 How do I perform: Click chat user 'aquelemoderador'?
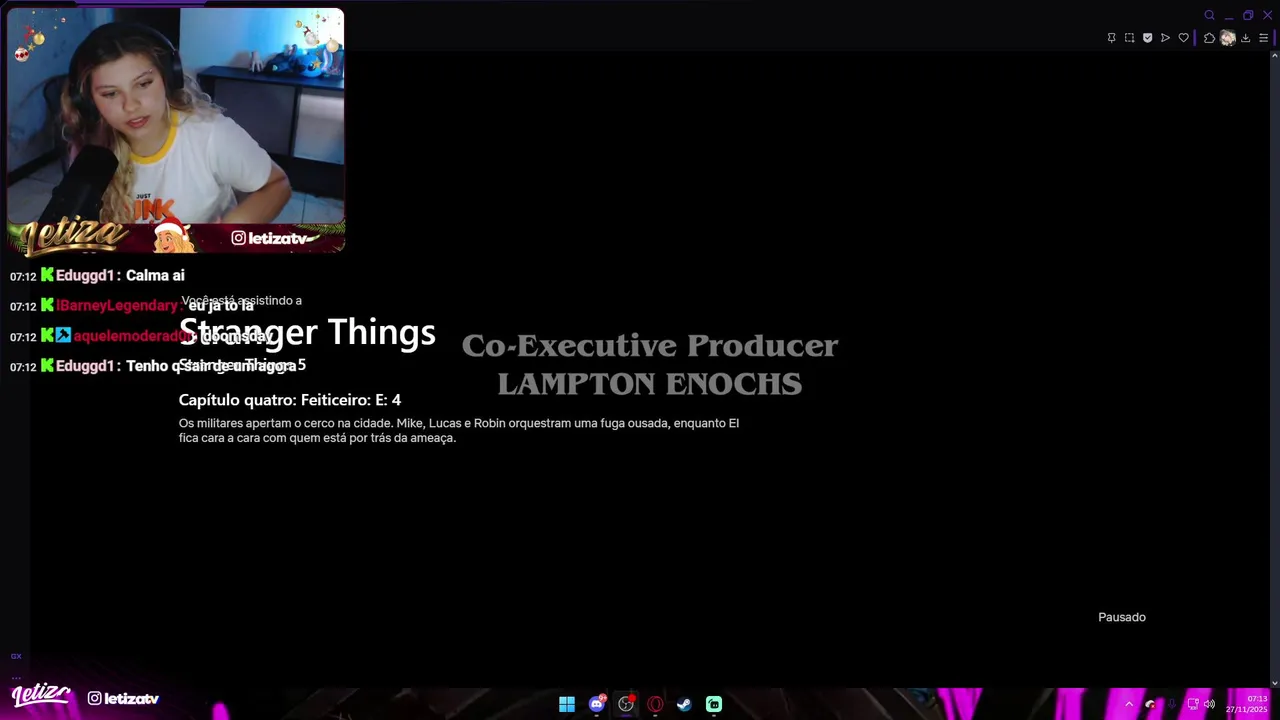pos(132,336)
